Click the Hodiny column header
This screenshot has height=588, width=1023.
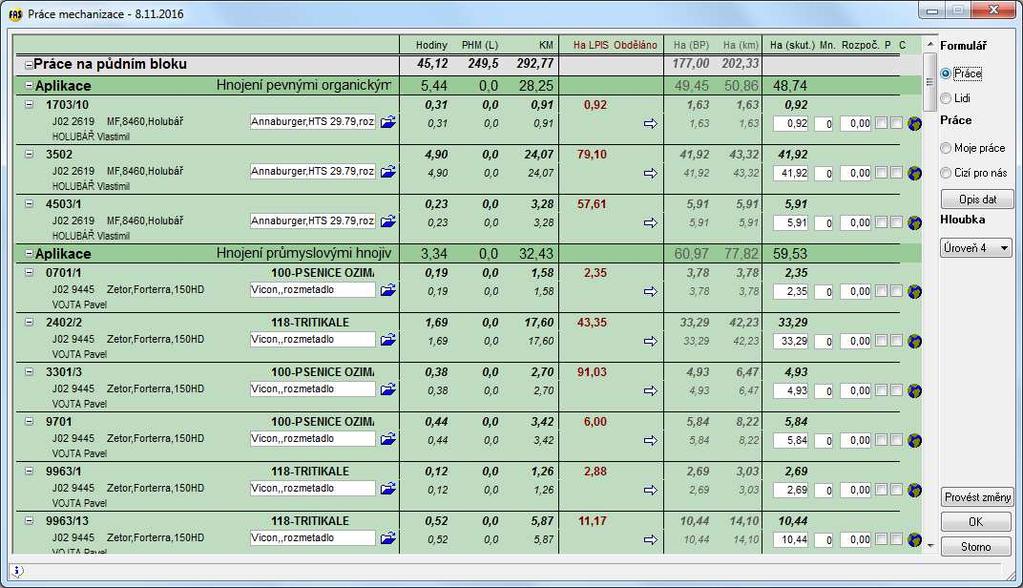click(x=431, y=45)
